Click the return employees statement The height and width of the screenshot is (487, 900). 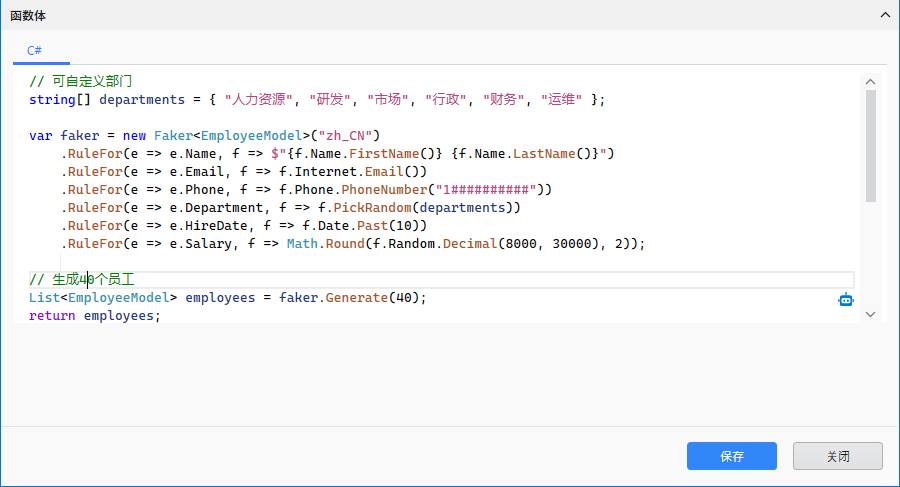click(x=93, y=316)
